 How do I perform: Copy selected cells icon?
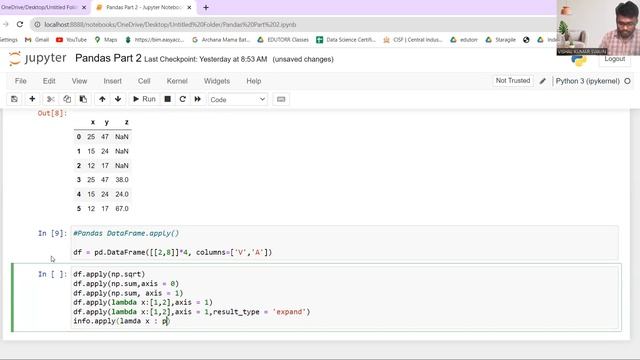[67, 99]
